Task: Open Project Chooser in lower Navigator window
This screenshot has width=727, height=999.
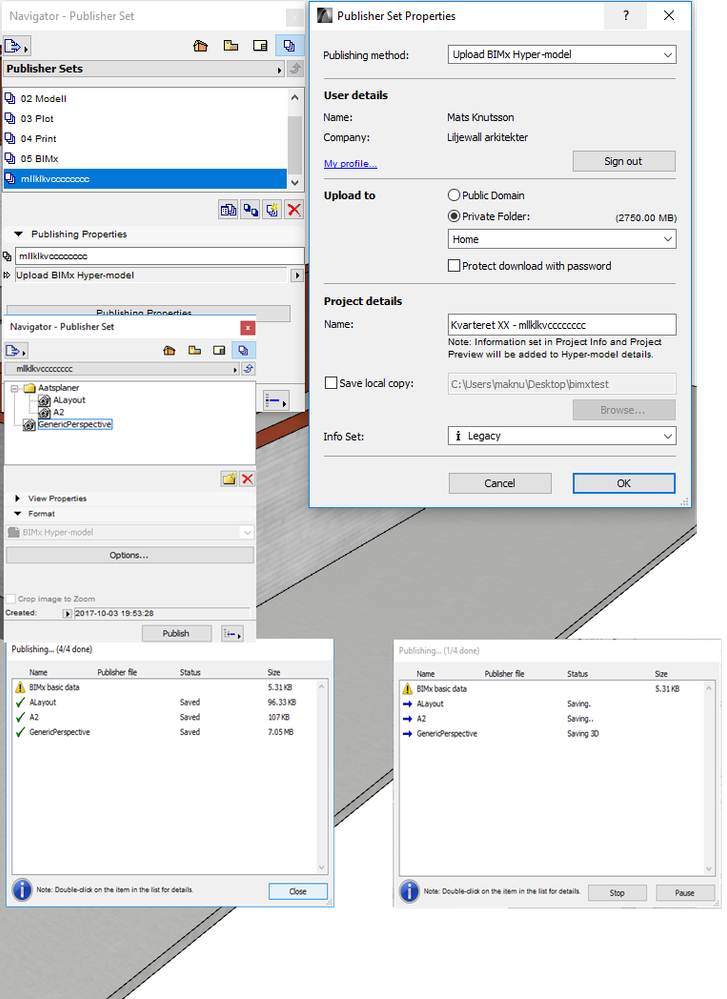Action: (x=16, y=350)
